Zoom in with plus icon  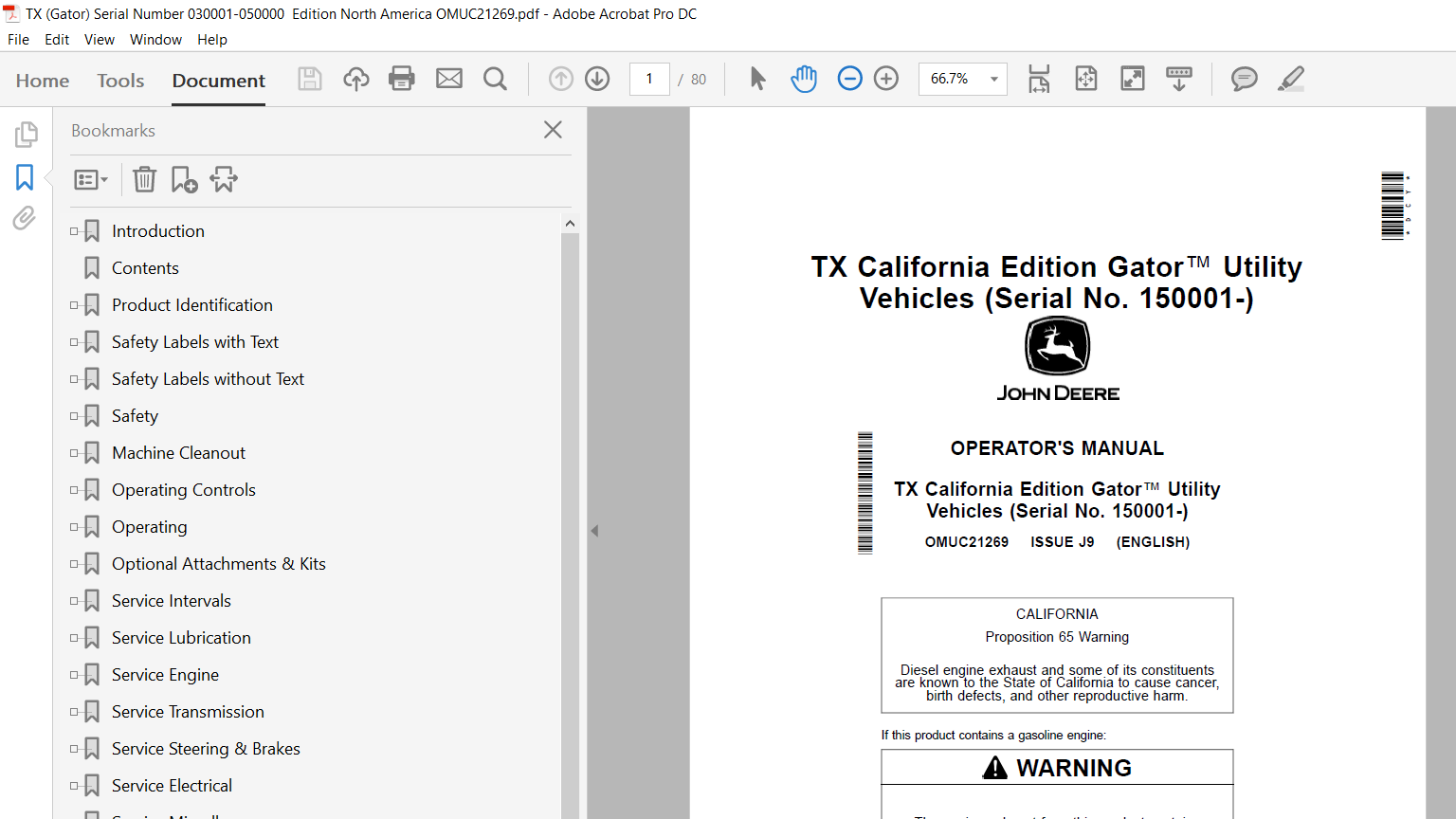tap(886, 79)
